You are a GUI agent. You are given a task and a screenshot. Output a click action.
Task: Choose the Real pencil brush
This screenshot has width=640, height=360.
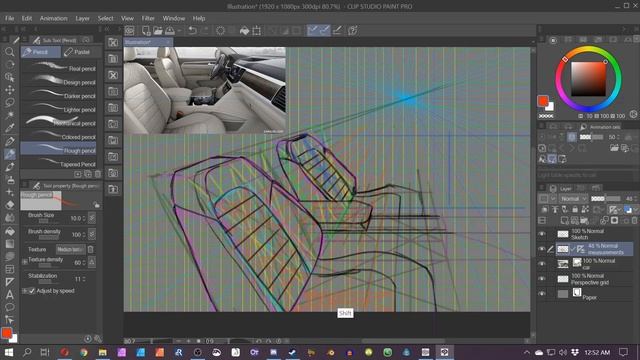click(58, 68)
